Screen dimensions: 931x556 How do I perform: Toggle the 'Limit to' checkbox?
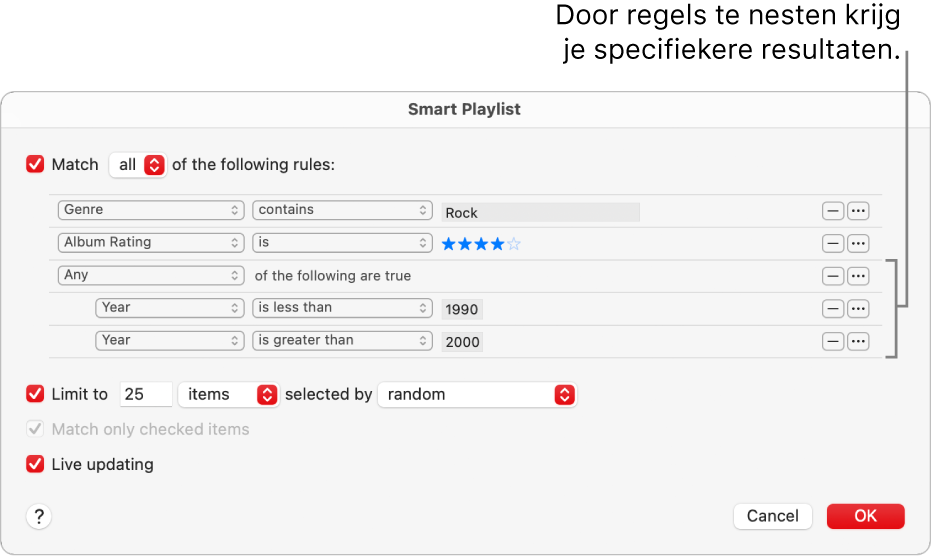coord(36,394)
